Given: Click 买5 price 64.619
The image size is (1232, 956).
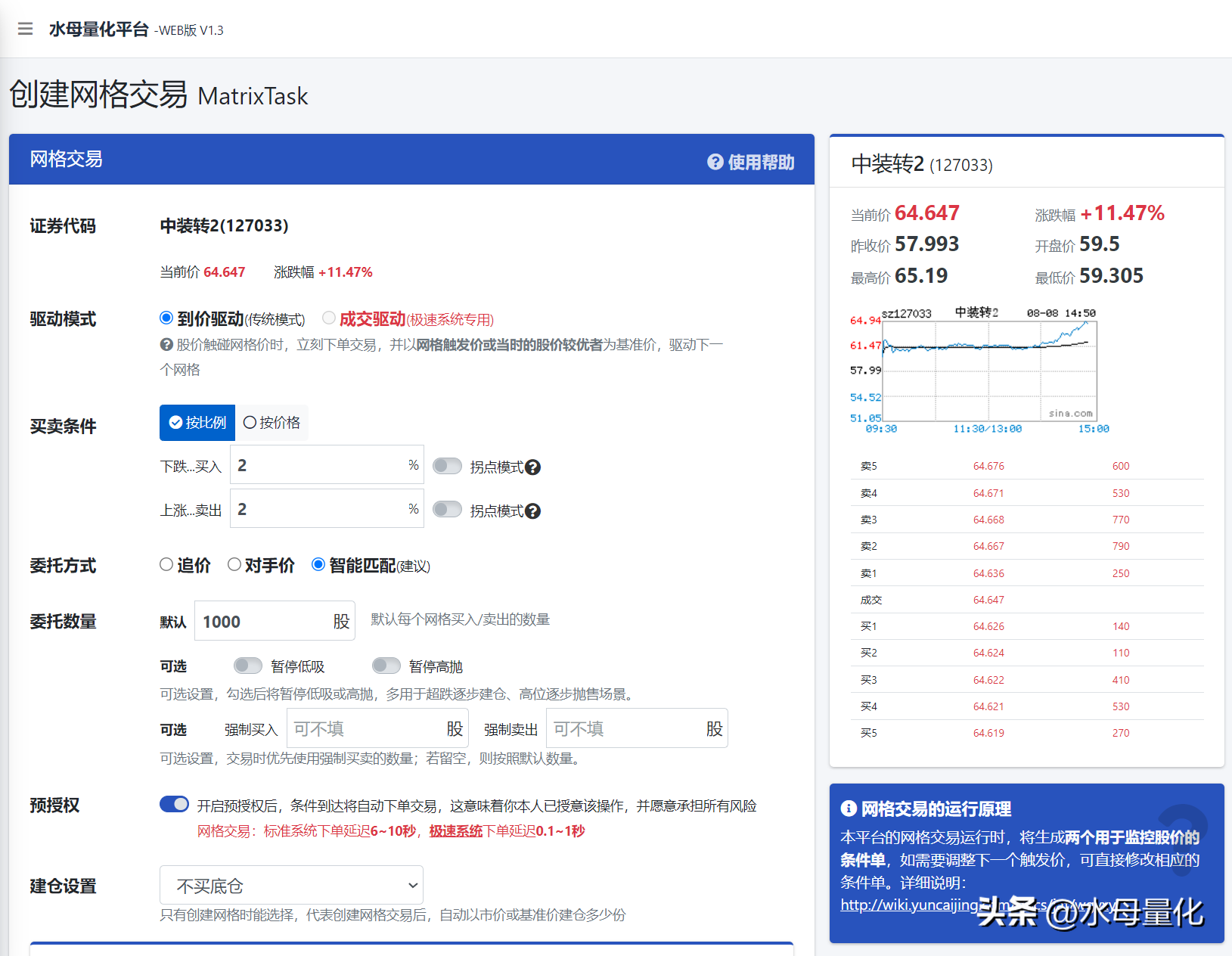Looking at the screenshot, I should pyautogui.click(x=988, y=733).
